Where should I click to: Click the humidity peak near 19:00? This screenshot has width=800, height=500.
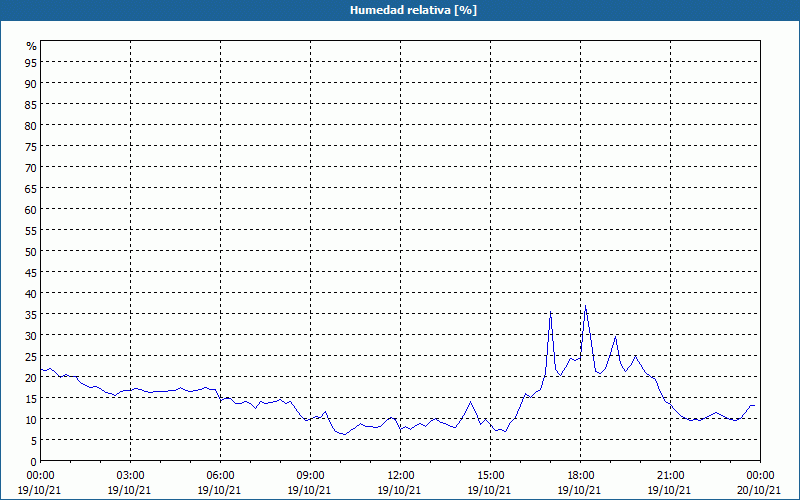616,336
